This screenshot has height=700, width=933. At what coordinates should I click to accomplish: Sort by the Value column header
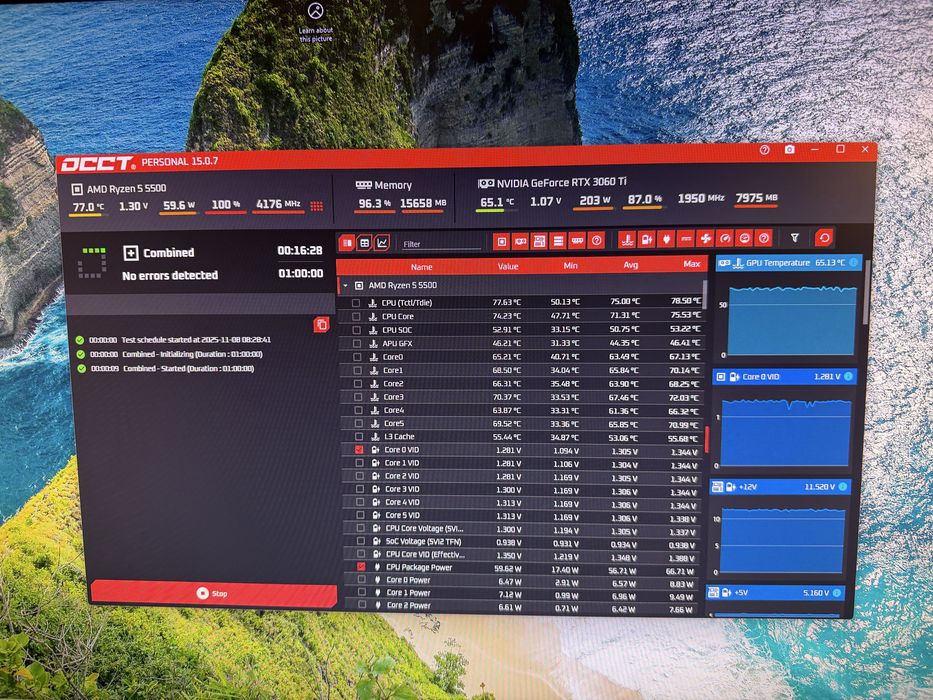point(508,266)
